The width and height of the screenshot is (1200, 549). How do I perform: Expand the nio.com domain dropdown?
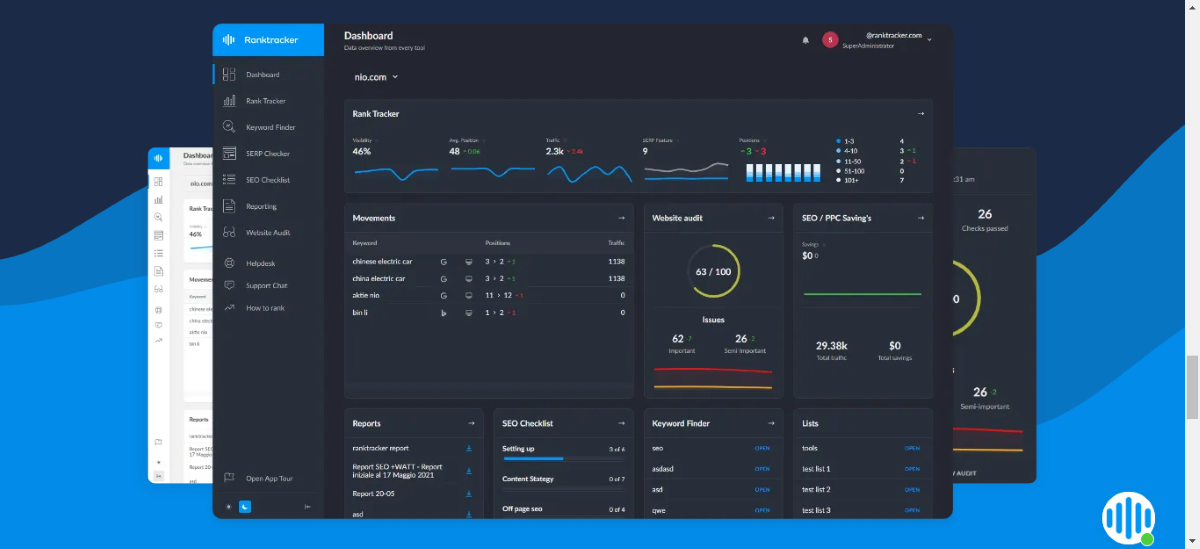pos(376,77)
